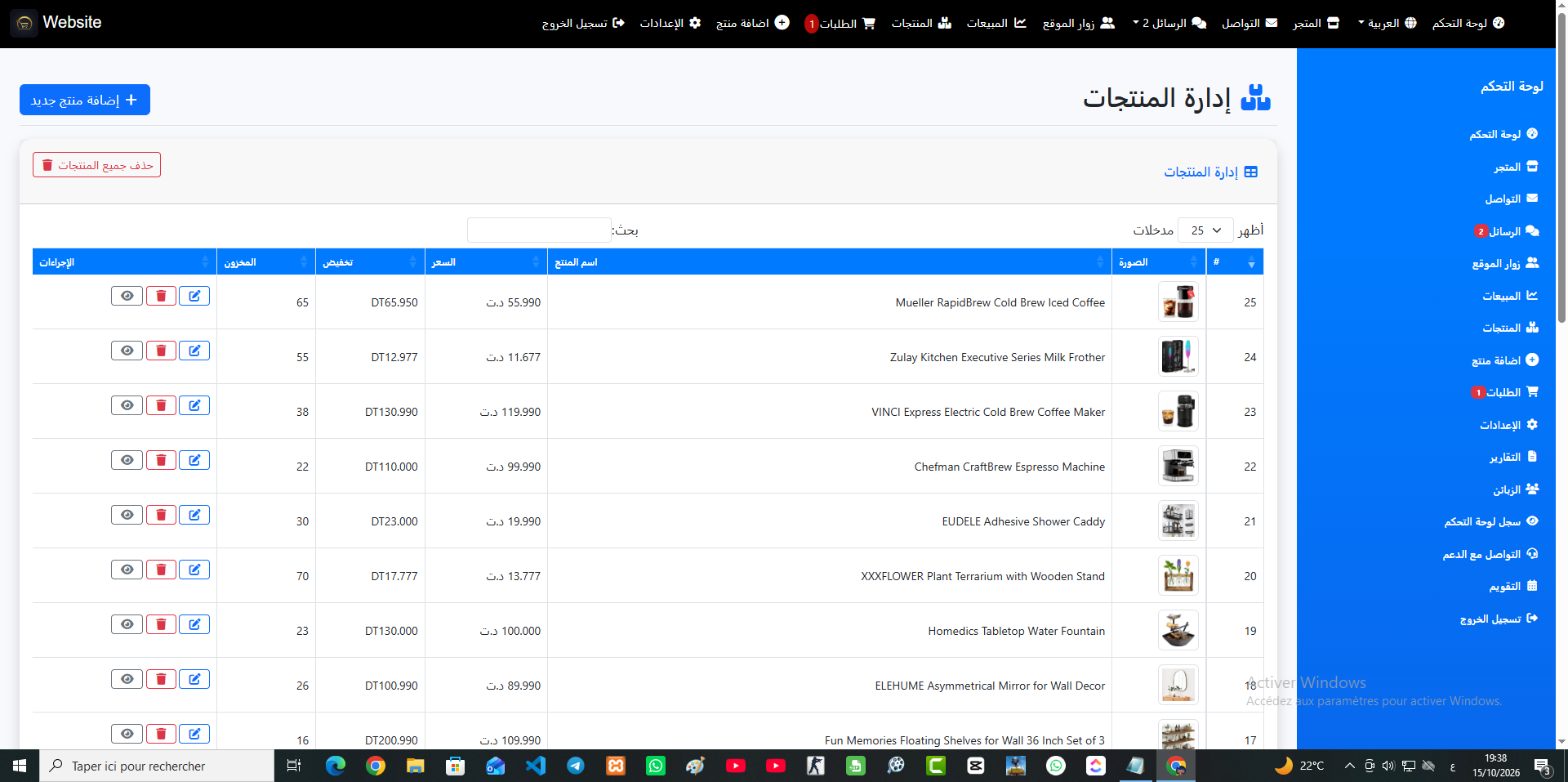View the VINCI Express Cold Brew product
1568x782 pixels.
pyautogui.click(x=127, y=405)
